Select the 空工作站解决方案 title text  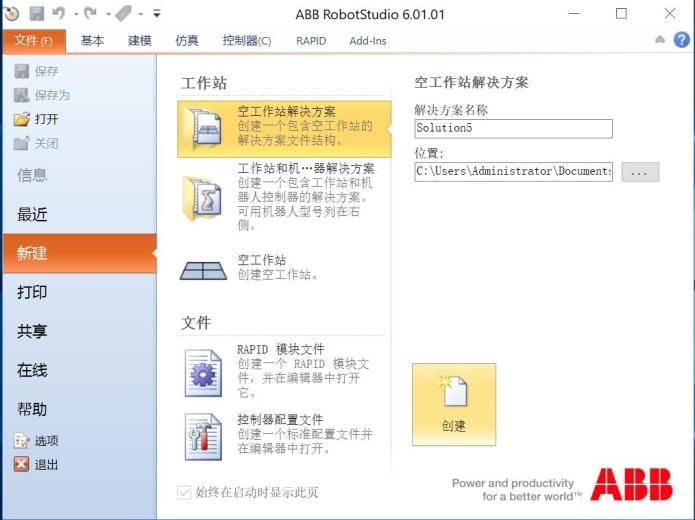pyautogui.click(x=286, y=111)
